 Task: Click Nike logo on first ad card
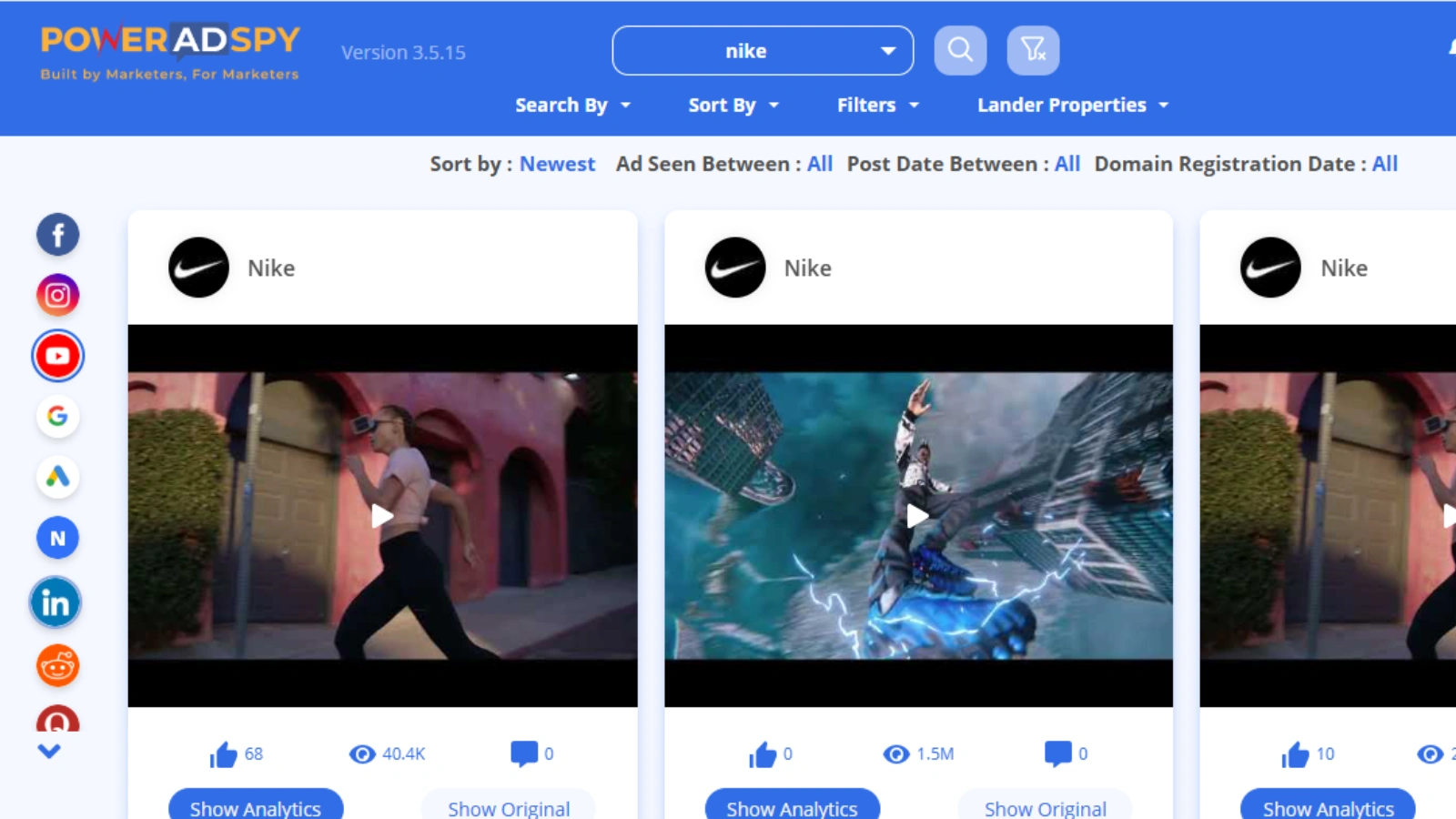click(198, 268)
